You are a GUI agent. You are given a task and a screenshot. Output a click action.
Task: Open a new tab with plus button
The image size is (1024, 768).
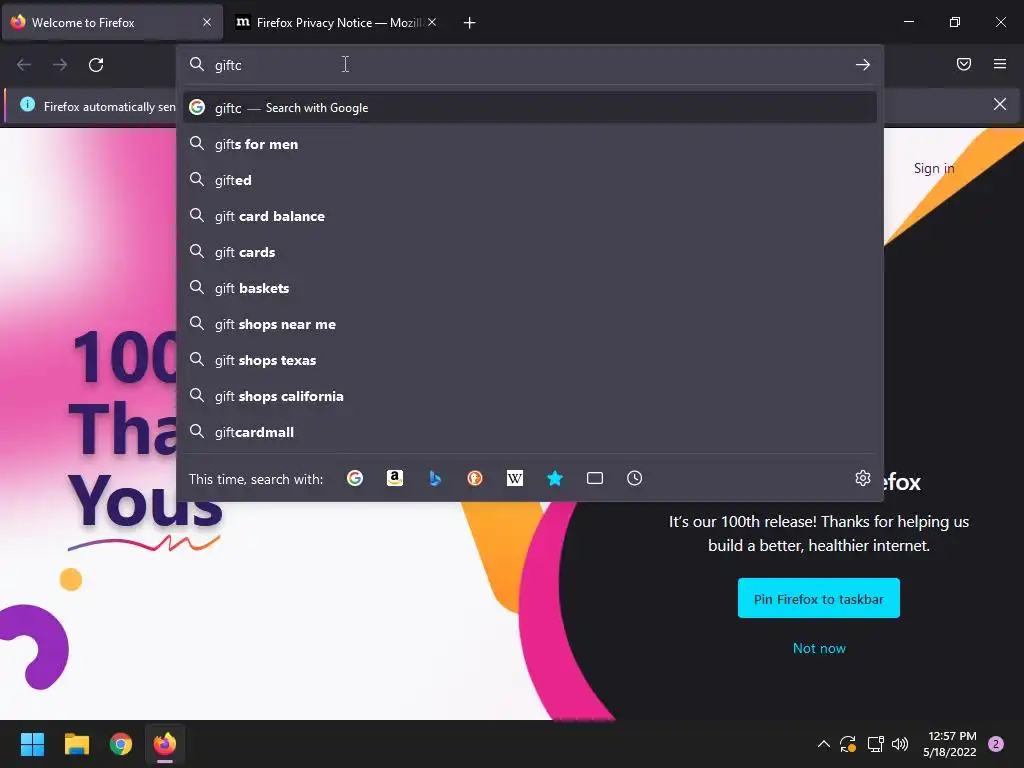coord(470,23)
